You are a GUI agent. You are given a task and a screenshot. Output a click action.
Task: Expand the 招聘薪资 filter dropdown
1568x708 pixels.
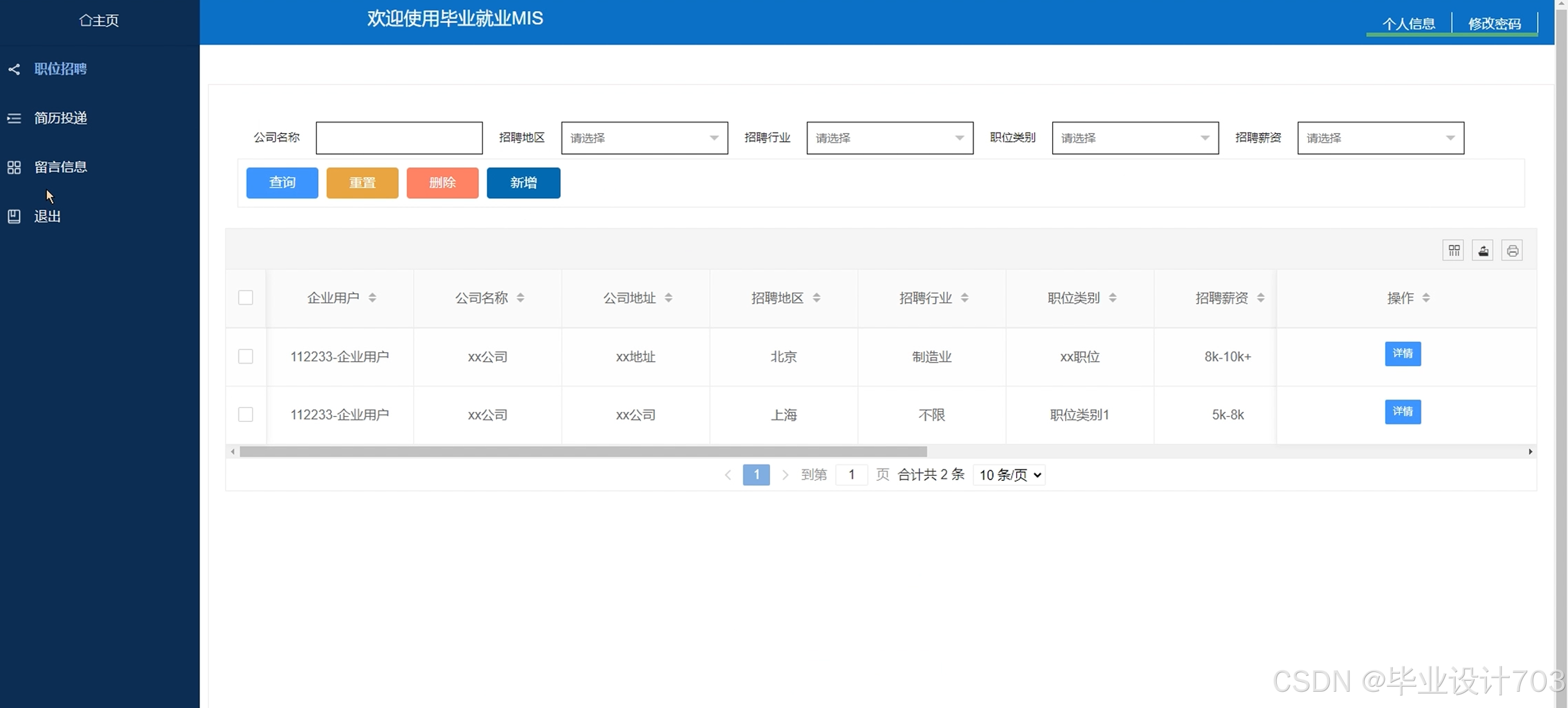(x=1380, y=138)
